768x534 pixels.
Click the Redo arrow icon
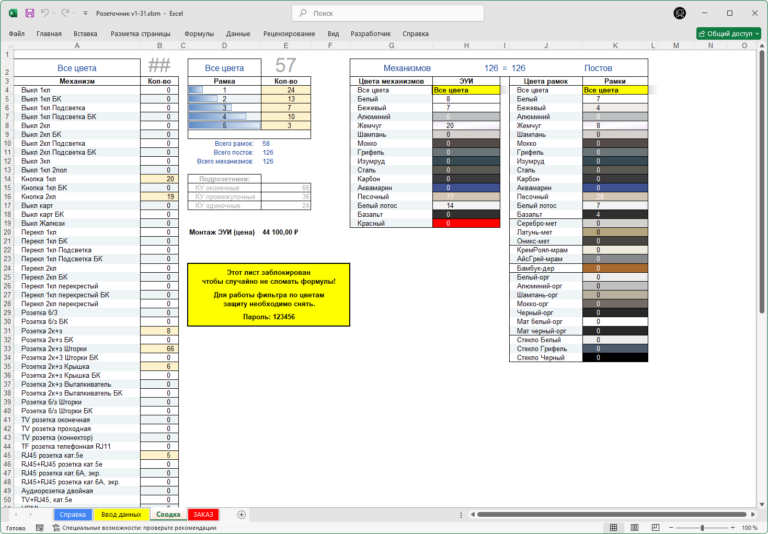tap(65, 13)
